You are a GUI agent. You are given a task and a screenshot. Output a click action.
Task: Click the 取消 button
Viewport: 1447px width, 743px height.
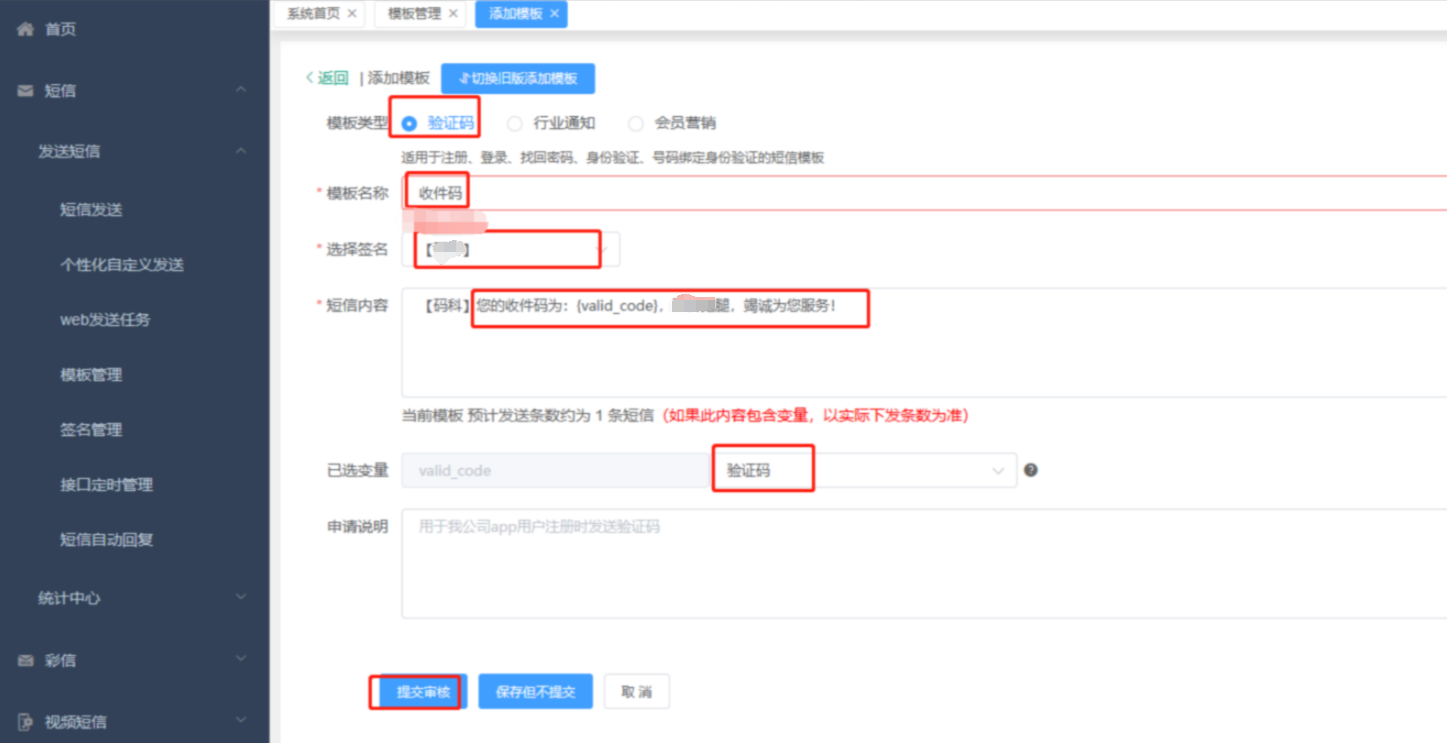point(636,691)
